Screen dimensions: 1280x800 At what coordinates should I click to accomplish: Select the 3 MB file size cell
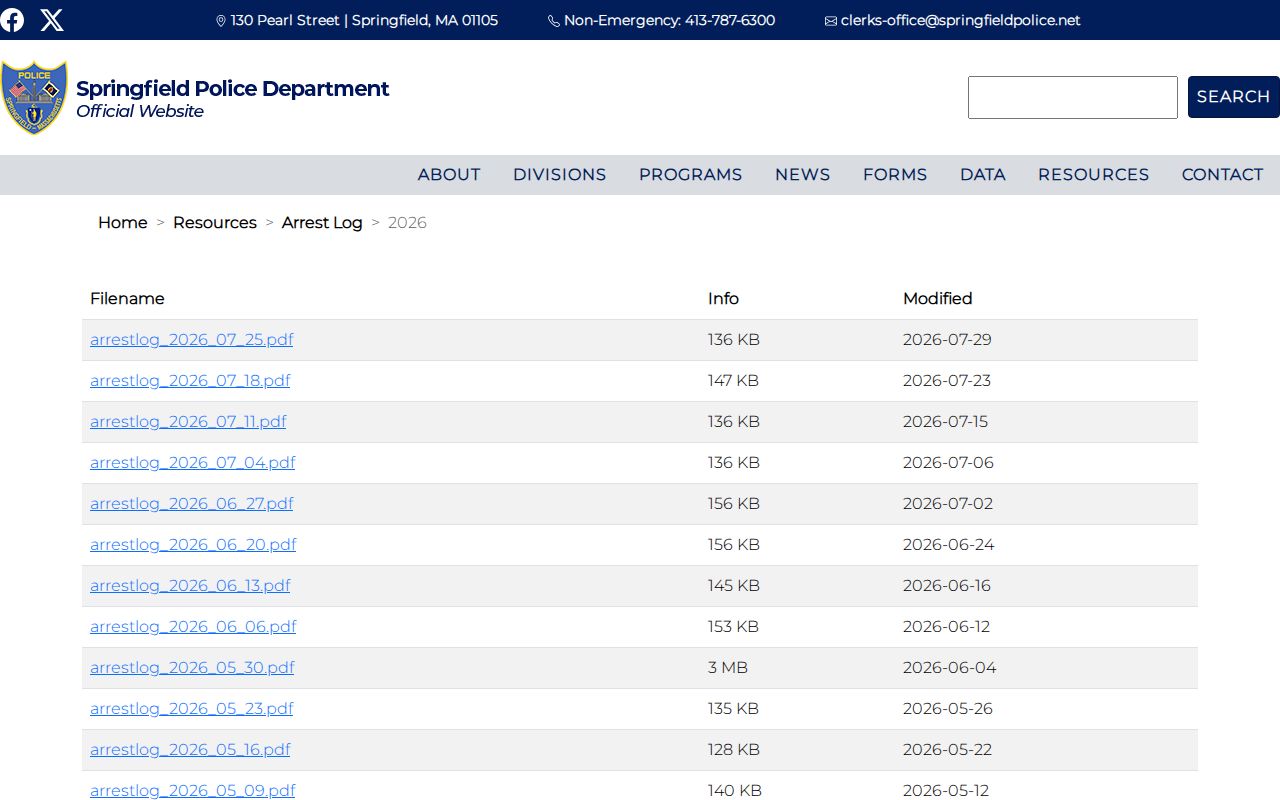point(728,668)
